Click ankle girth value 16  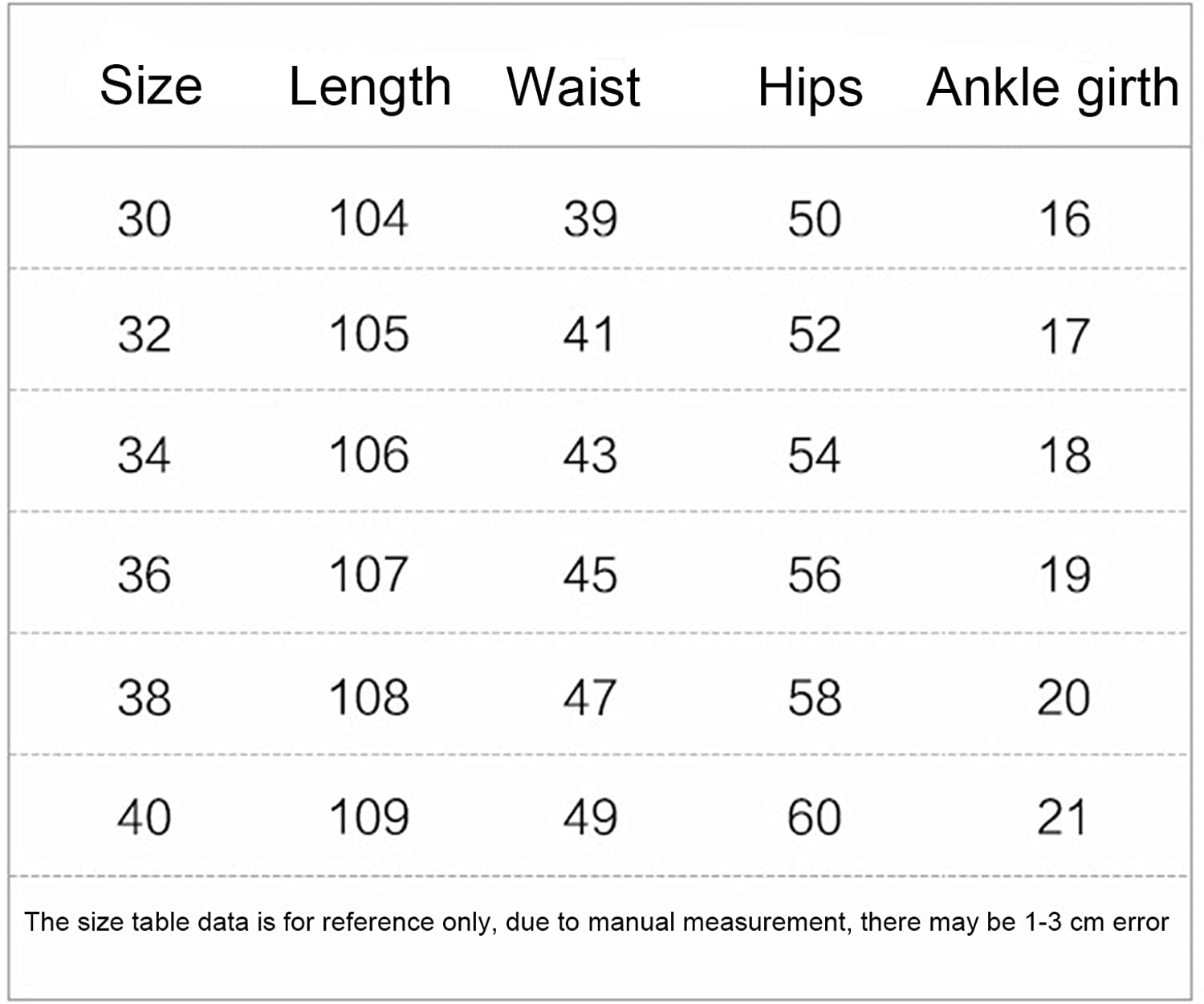[x=1065, y=219]
